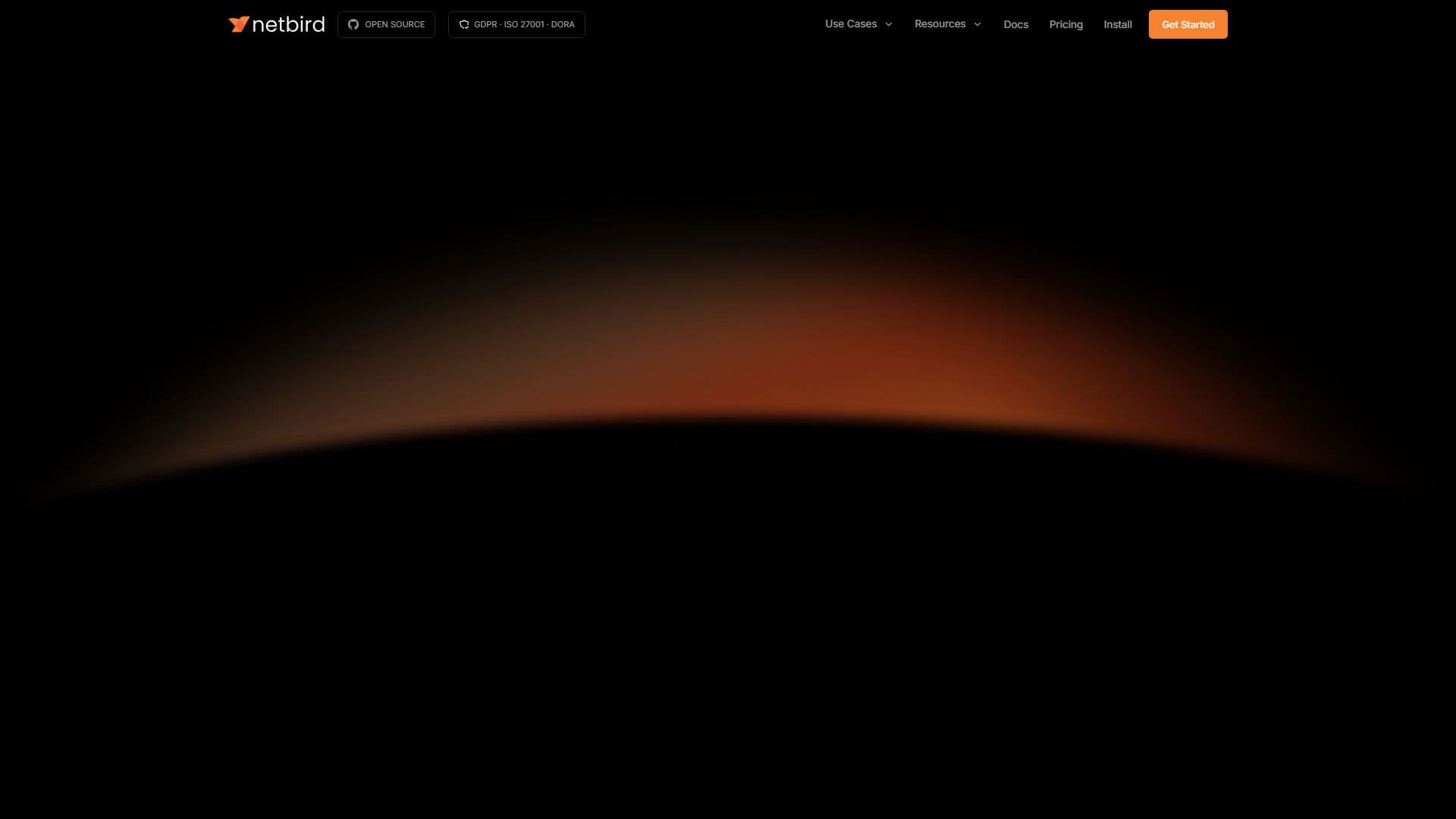Open the GDPR · ISO 27001 · DORA badge
Image resolution: width=1456 pixels, height=819 pixels.
516,24
